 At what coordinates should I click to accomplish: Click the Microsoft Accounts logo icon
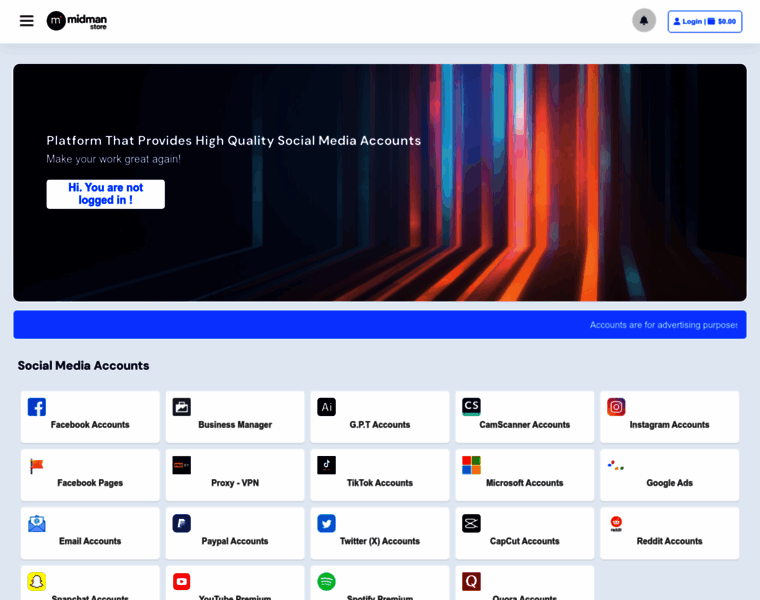[471, 465]
